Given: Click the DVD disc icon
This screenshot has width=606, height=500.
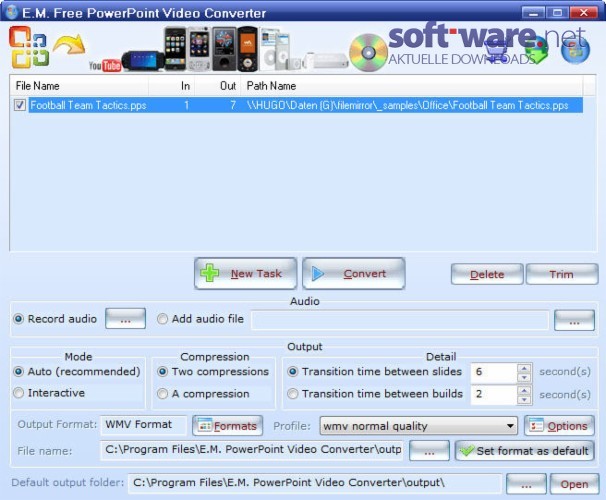Looking at the screenshot, I should click(368, 53).
